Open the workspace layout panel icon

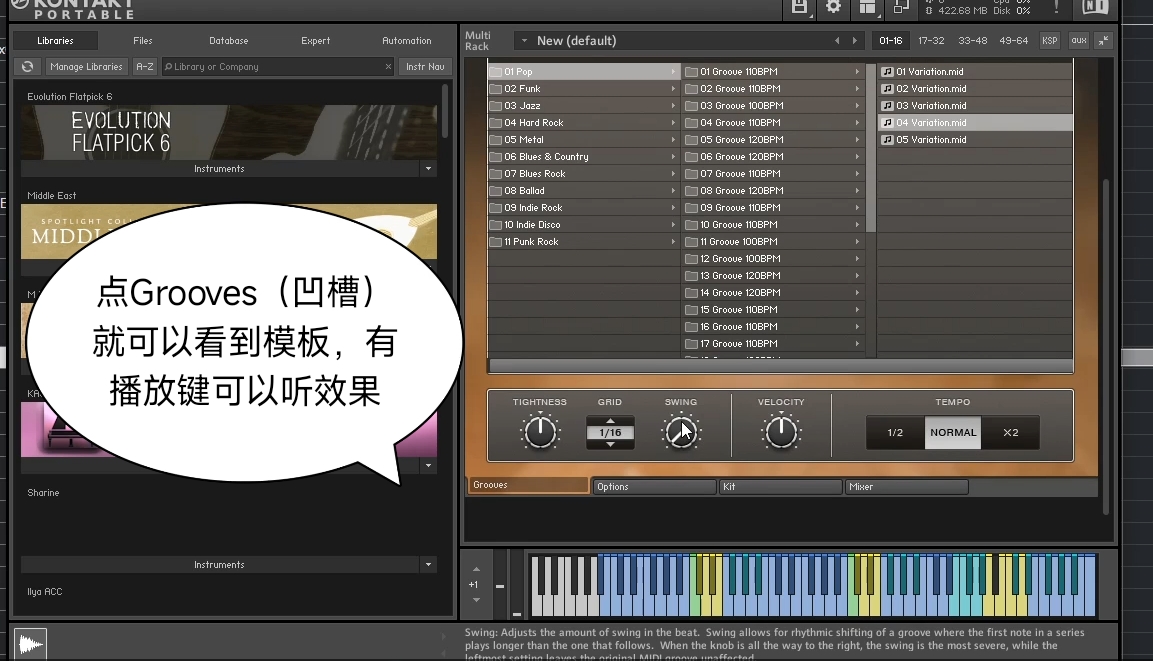868,7
